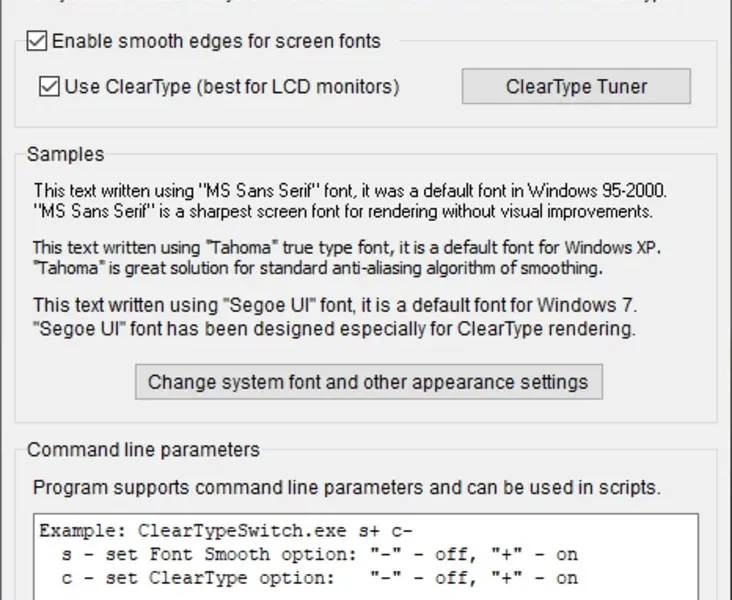Click the "designed especially for ClearType rendering" line
This screenshot has height=600, width=732.
[x=334, y=328]
